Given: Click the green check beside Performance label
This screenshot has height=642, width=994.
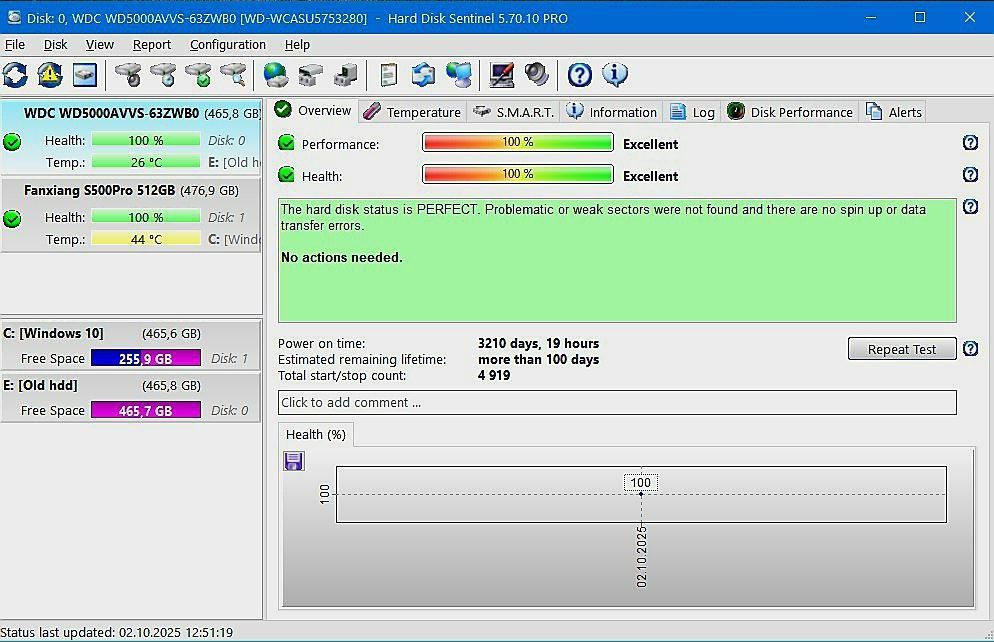Looking at the screenshot, I should 287,143.
